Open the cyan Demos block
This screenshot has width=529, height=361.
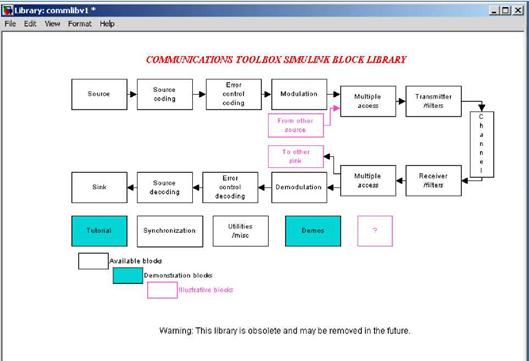pyautogui.click(x=313, y=231)
